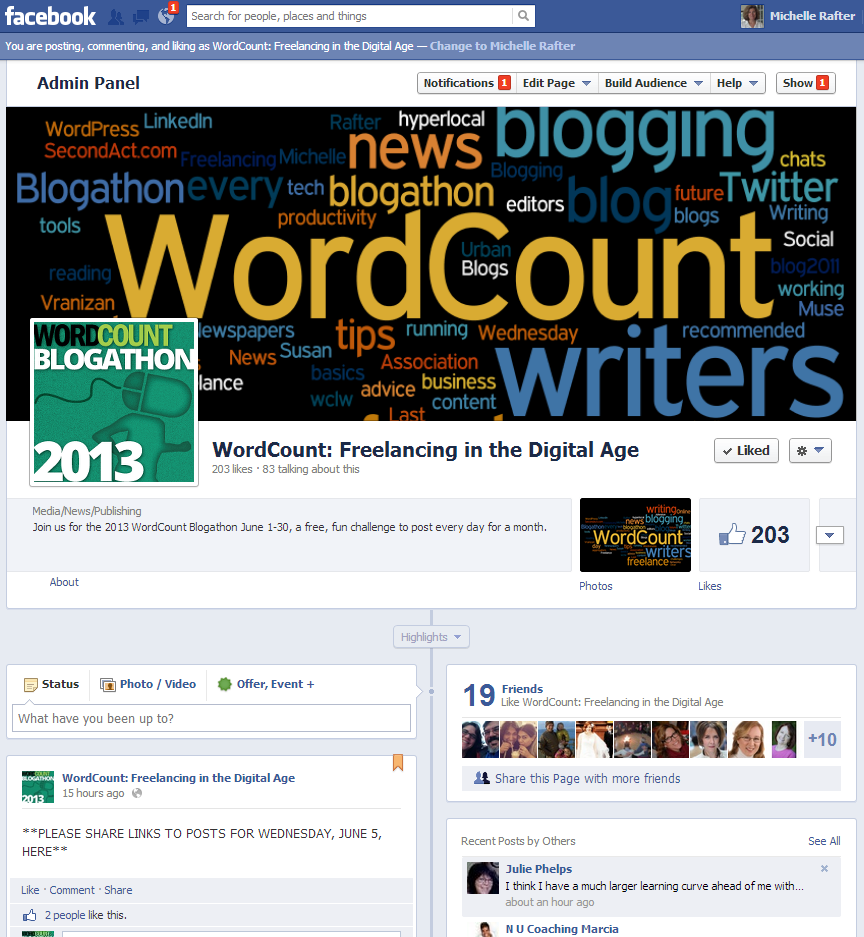Viewport: 864px width, 937px height.
Task: Click the Like link under the post
Action: tap(30, 890)
